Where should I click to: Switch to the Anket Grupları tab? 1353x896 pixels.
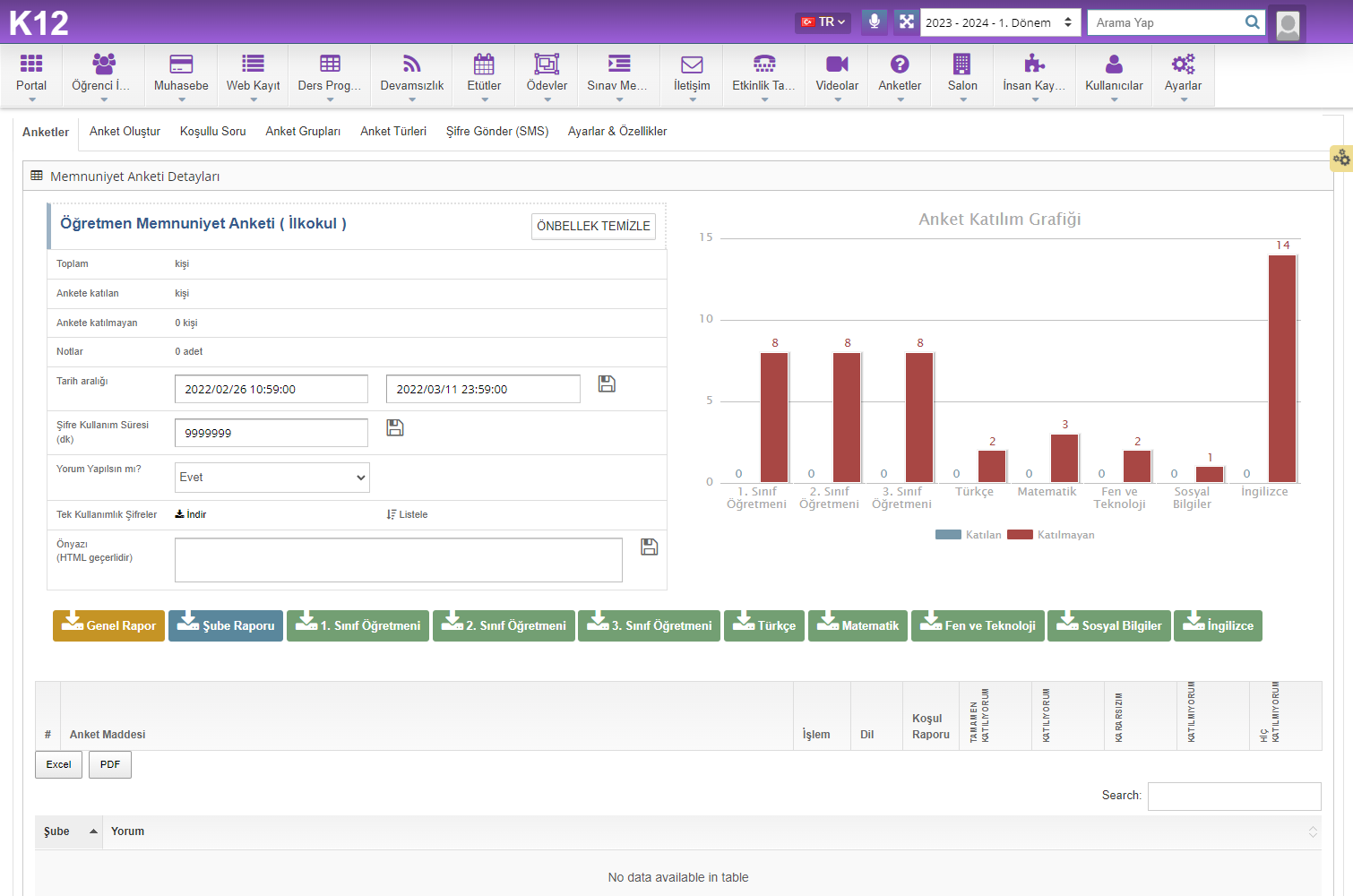click(303, 131)
